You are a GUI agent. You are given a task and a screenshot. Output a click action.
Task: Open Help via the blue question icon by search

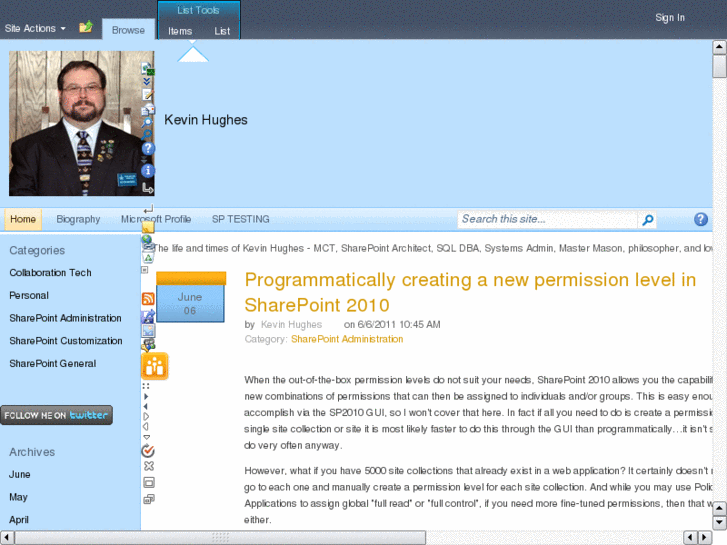(701, 219)
